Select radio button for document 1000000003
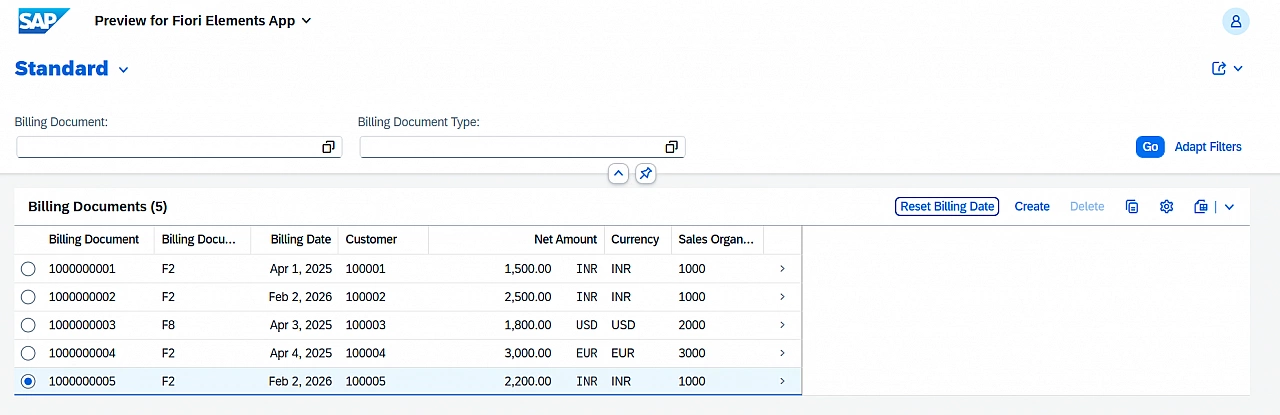Screen dimensions: 1280x415 point(28,325)
